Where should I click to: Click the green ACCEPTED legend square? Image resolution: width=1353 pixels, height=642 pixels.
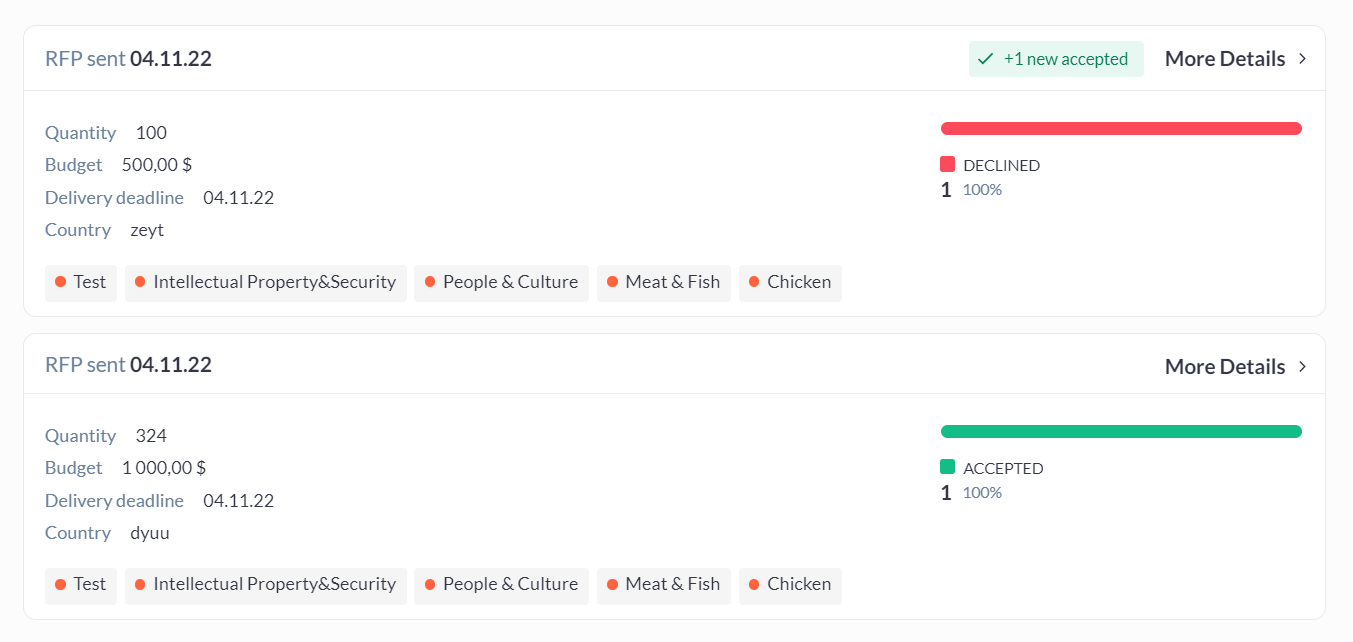coord(948,467)
